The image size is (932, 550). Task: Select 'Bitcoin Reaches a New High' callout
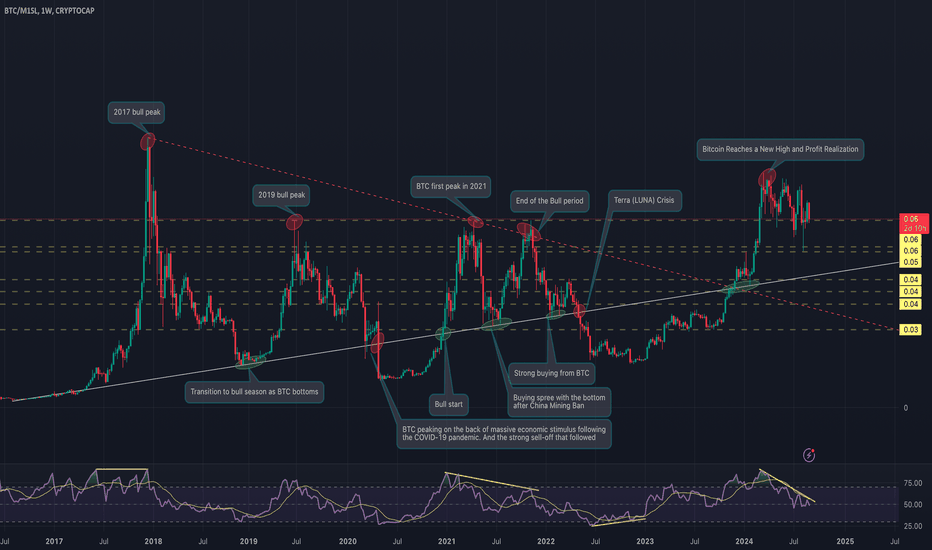(780, 149)
